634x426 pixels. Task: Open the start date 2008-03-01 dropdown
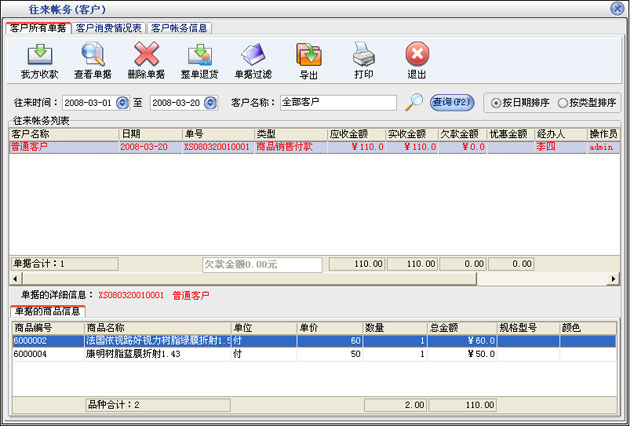point(123,103)
